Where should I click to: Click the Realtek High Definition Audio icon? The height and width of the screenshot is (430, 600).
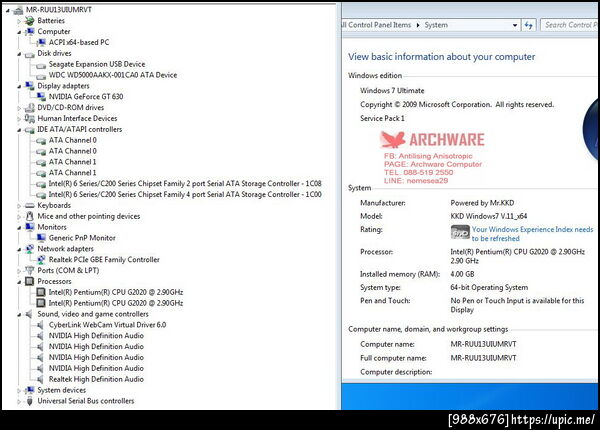(40, 379)
